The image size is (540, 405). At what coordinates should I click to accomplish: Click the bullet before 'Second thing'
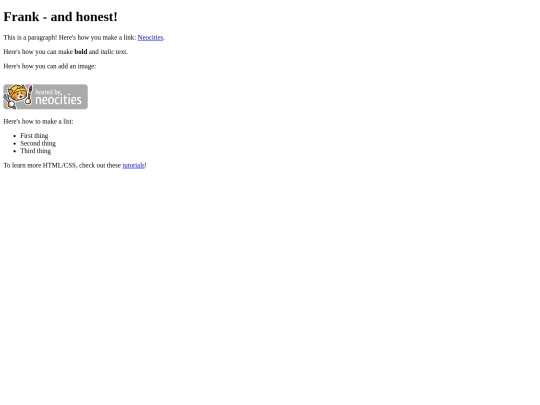coord(15,144)
